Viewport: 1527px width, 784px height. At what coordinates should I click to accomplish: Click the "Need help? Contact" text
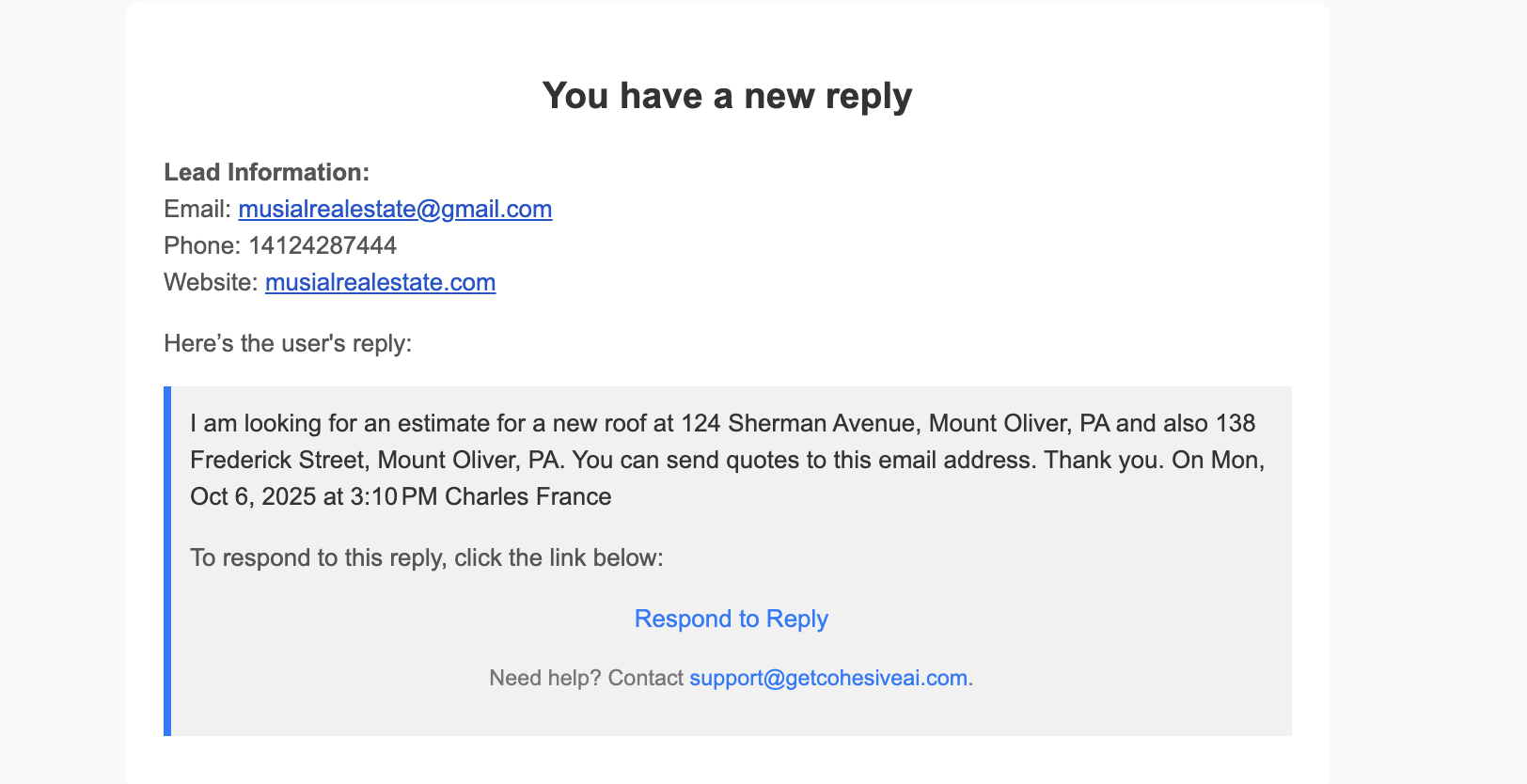[586, 678]
